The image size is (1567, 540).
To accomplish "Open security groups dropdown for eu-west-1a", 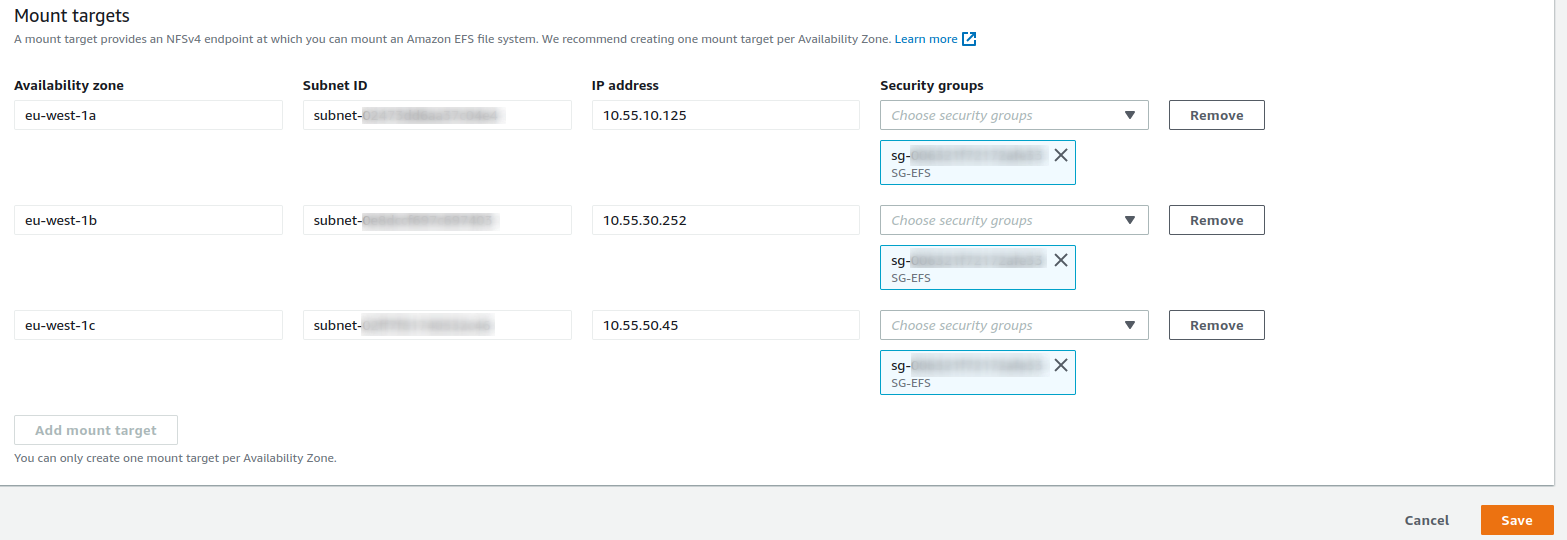I will (1014, 115).
